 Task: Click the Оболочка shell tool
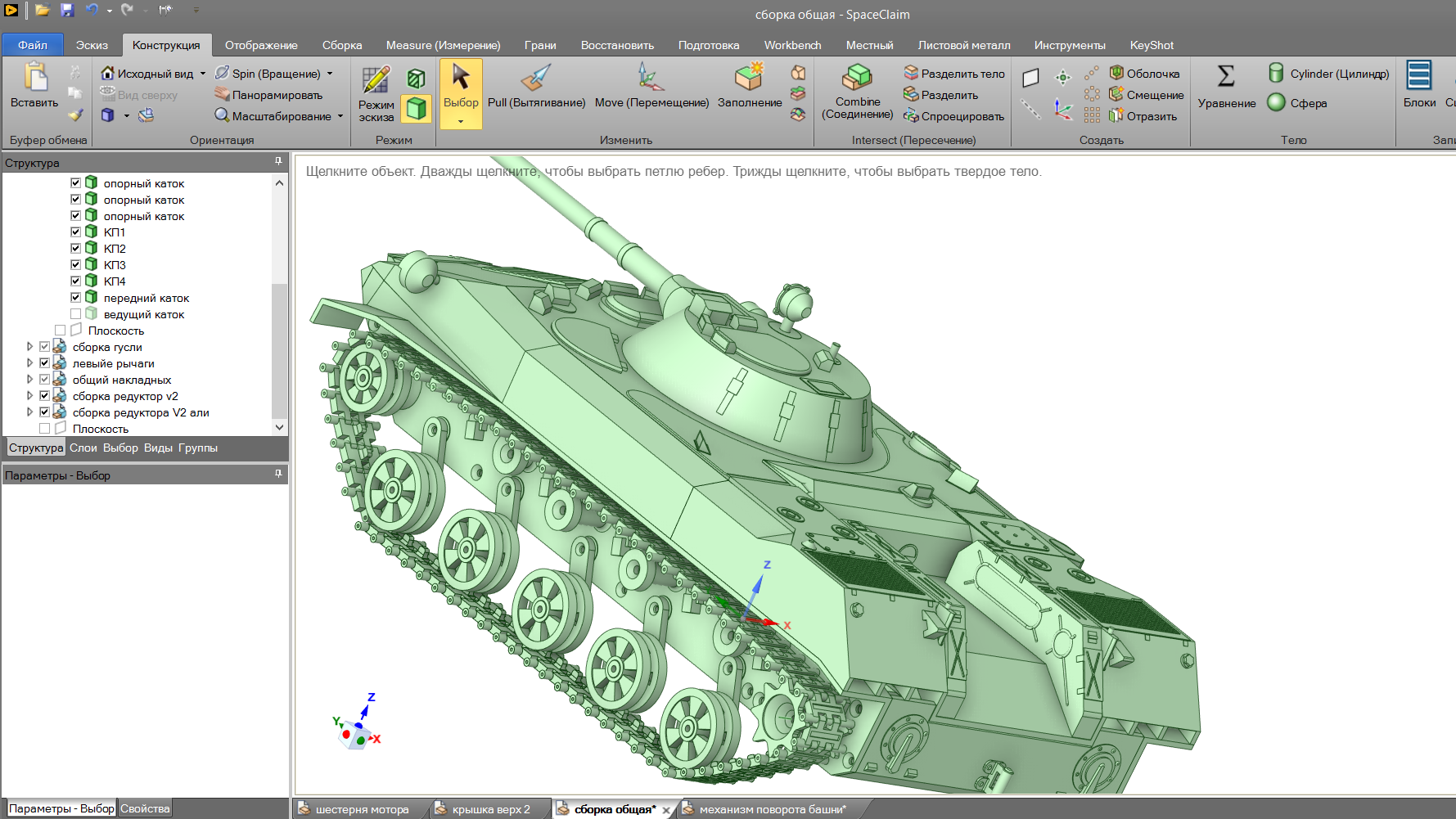click(1145, 74)
